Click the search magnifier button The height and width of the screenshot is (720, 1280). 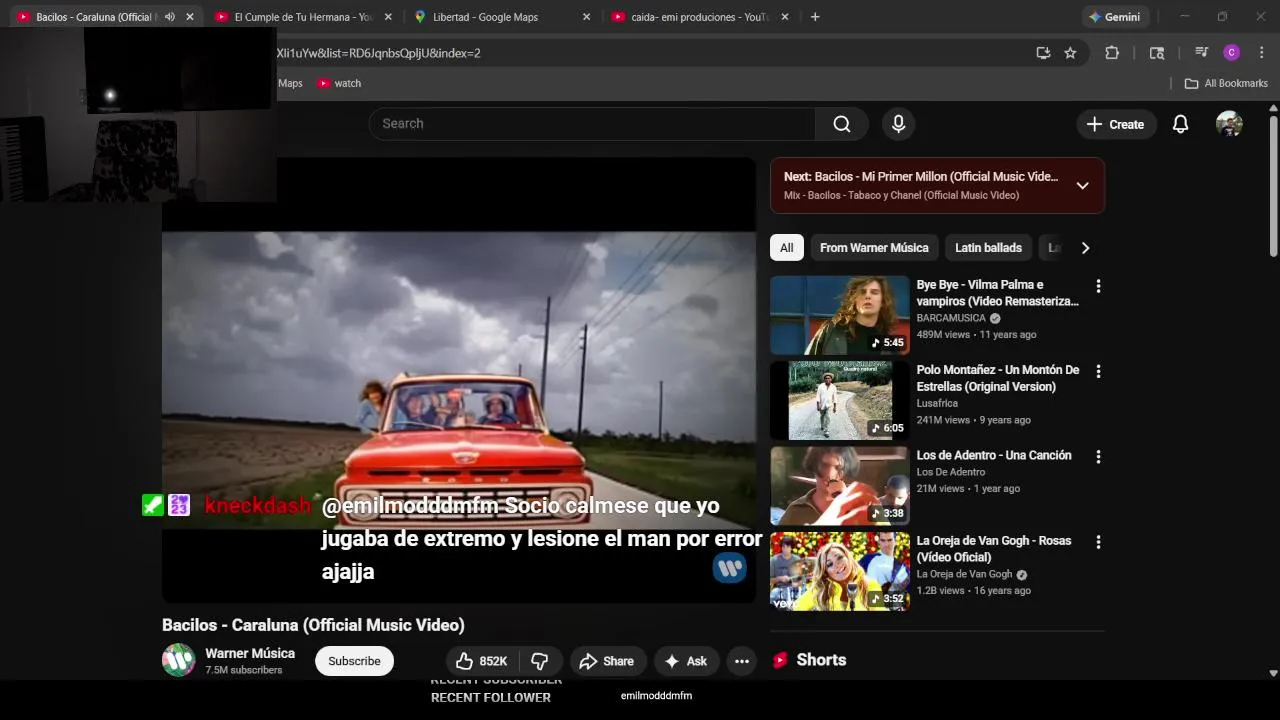pyautogui.click(x=842, y=124)
